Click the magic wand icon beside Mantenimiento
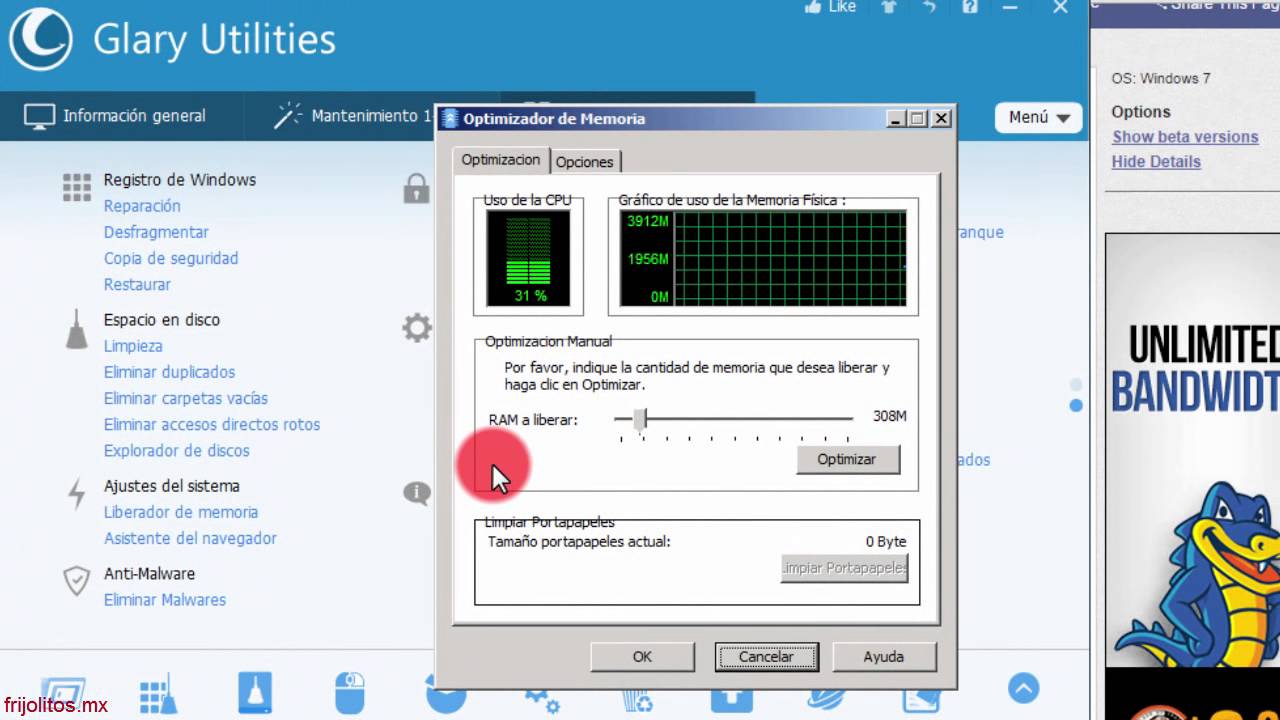Screen dimensions: 1280x720 pyautogui.click(x=288, y=116)
